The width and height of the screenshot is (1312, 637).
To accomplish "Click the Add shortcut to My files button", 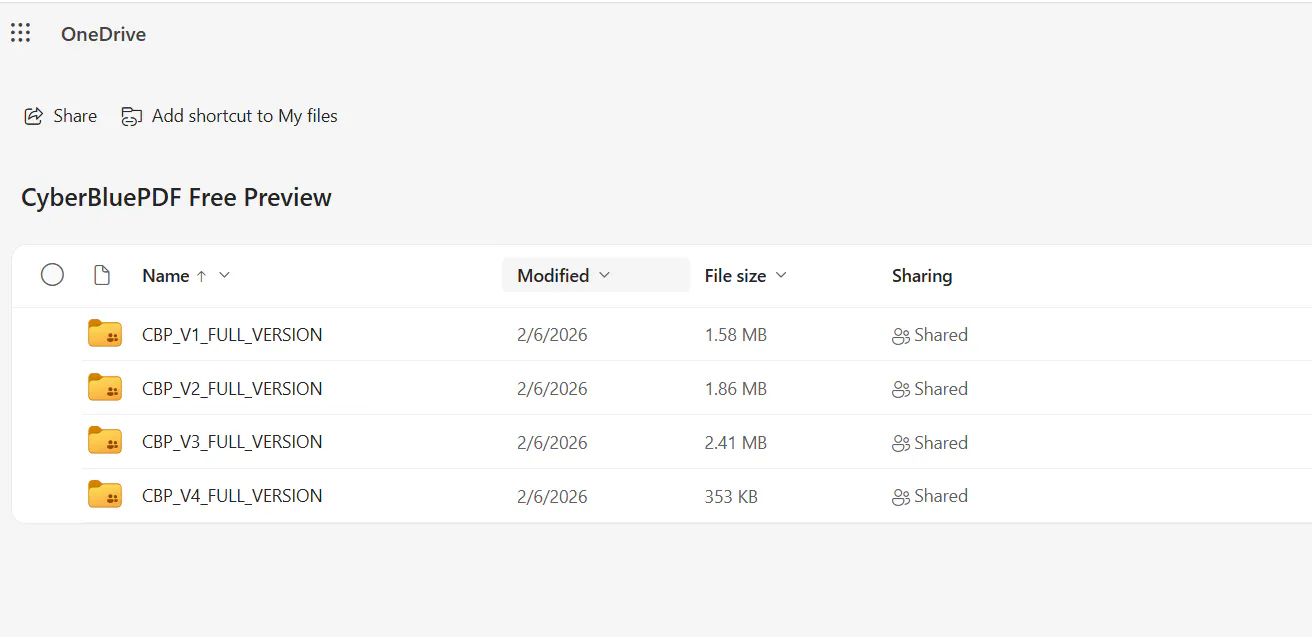I will pos(230,116).
